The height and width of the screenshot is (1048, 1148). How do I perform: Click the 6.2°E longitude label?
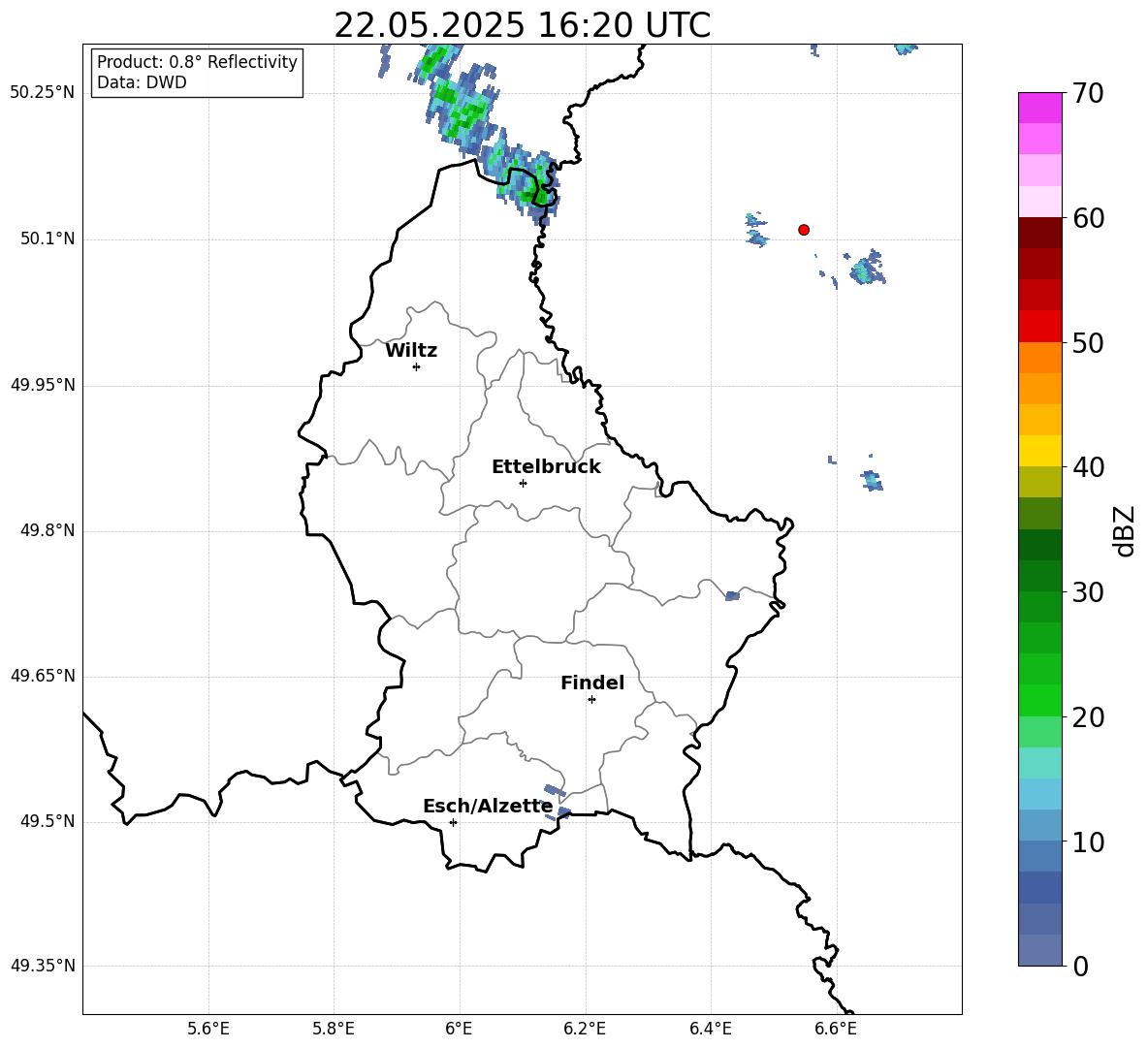[585, 1029]
